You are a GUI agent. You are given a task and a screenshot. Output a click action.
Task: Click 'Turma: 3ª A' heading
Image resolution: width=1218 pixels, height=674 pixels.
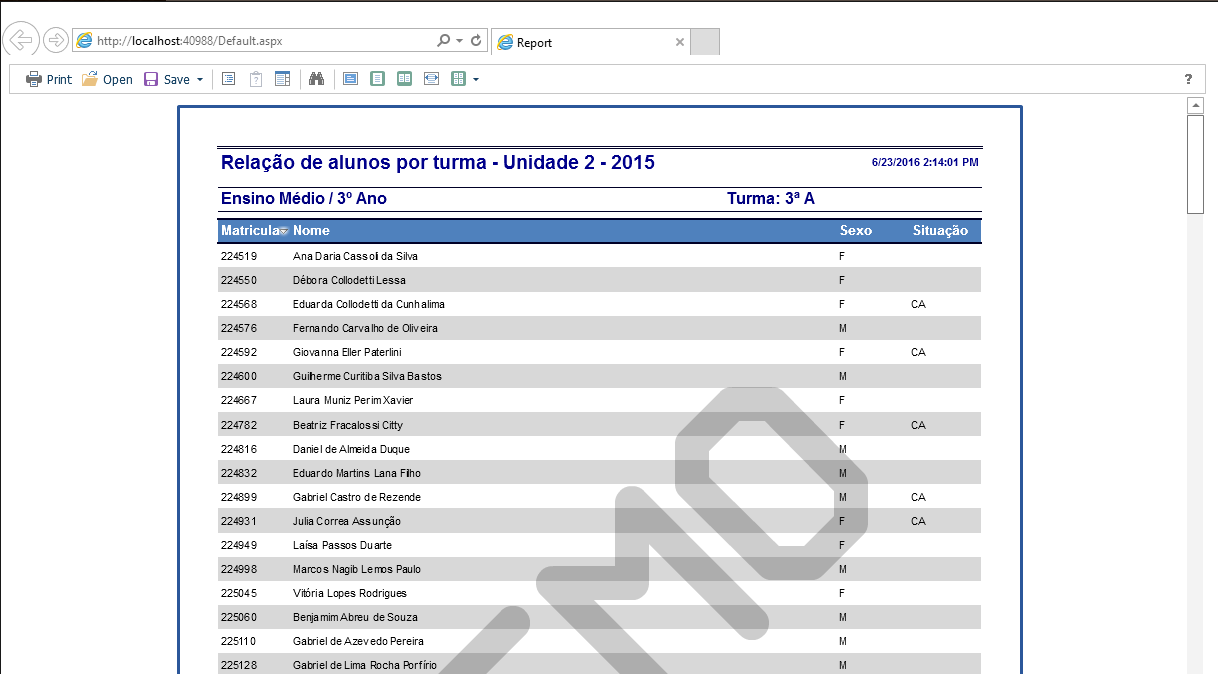(771, 199)
